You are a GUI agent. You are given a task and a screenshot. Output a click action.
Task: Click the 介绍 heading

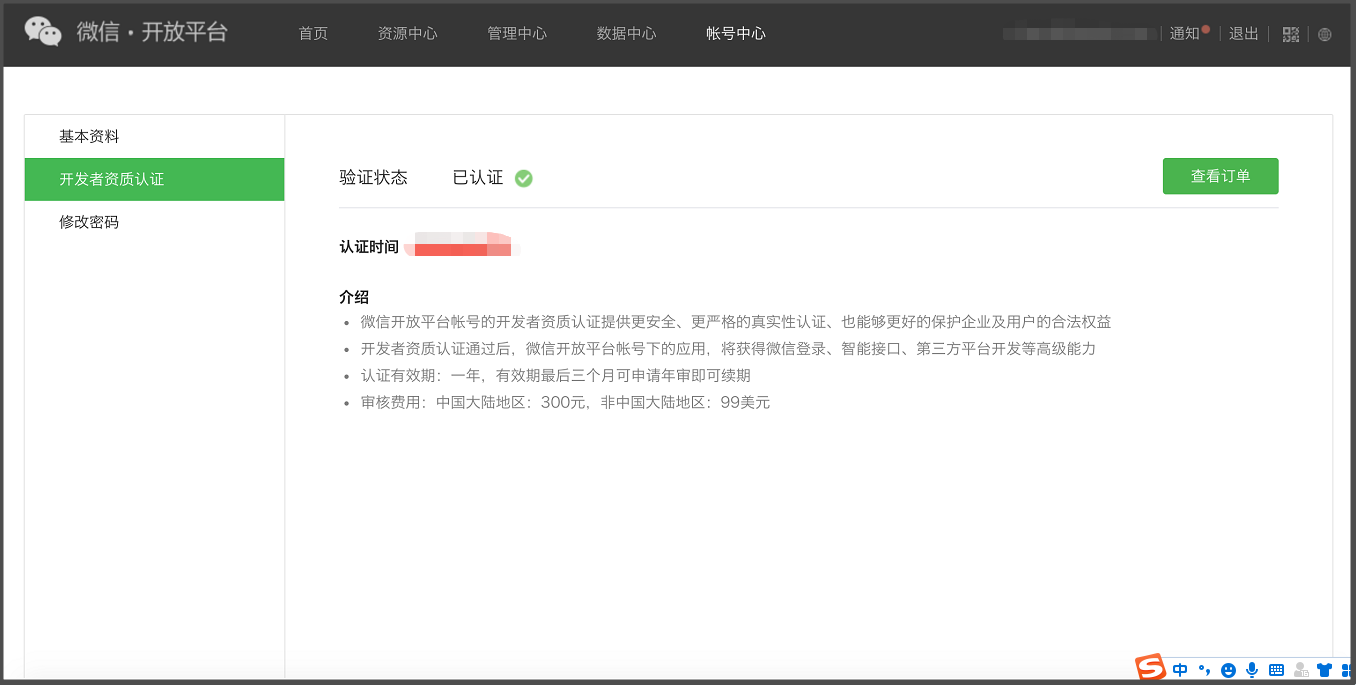pyautogui.click(x=354, y=297)
